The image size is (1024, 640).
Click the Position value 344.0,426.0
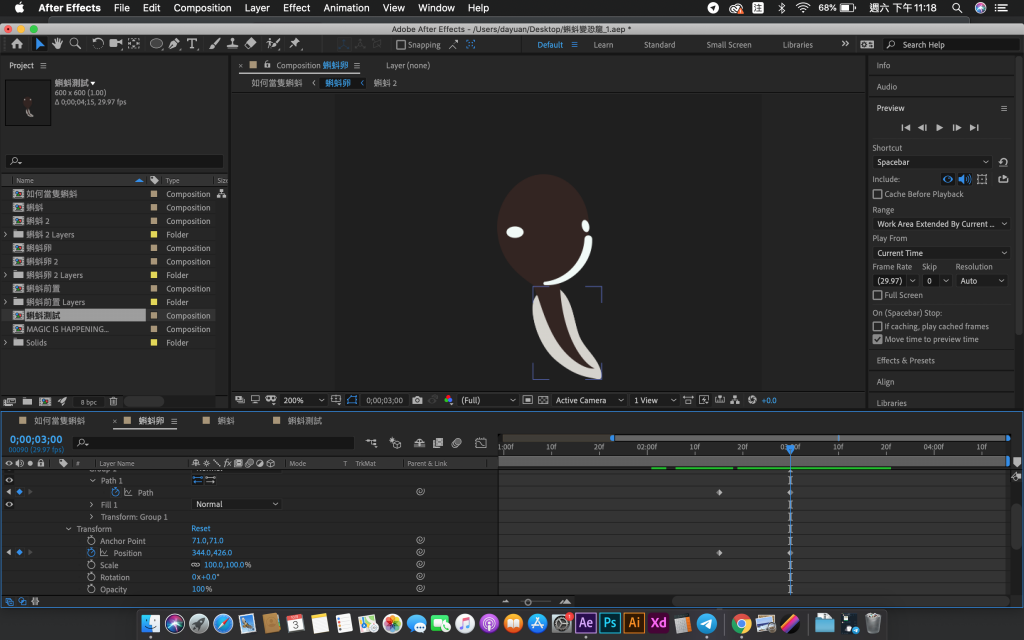(x=212, y=553)
